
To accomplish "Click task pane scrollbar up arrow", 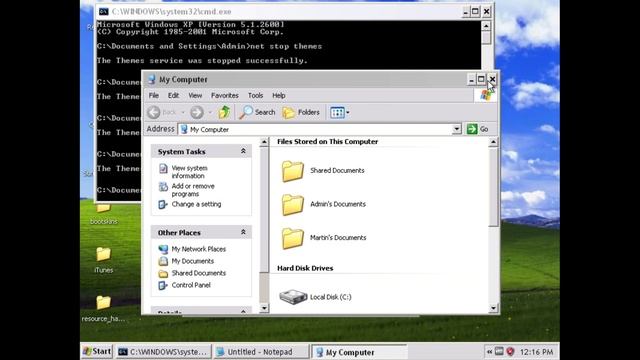I will pyautogui.click(x=264, y=142).
